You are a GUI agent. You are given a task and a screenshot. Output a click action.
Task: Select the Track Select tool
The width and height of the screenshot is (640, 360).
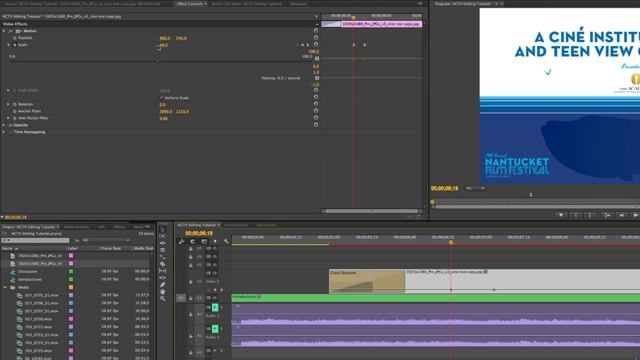tap(163, 236)
